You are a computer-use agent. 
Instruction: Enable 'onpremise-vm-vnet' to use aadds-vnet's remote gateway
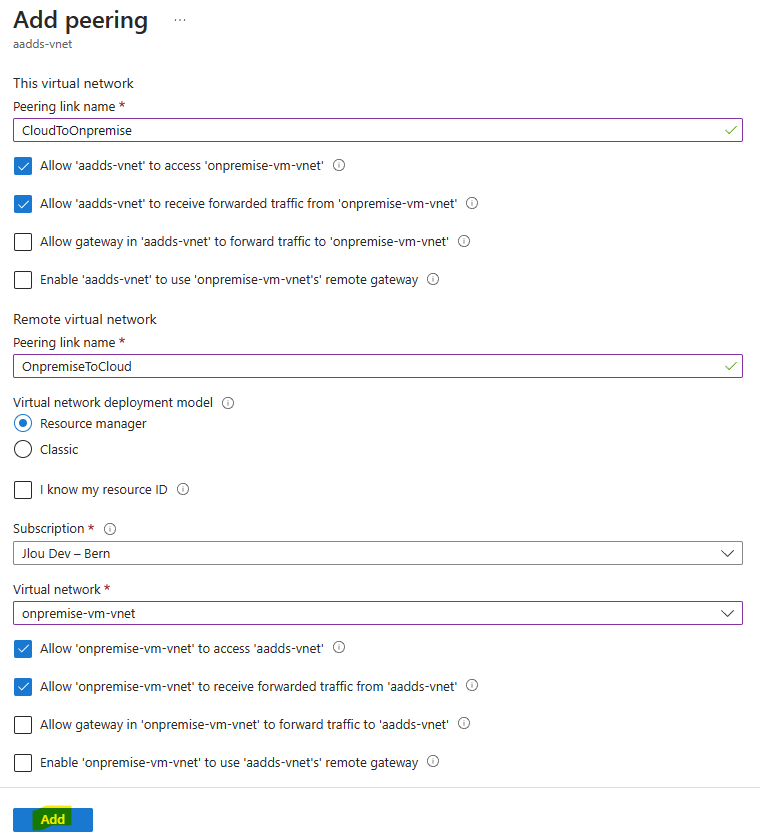pos(23,763)
